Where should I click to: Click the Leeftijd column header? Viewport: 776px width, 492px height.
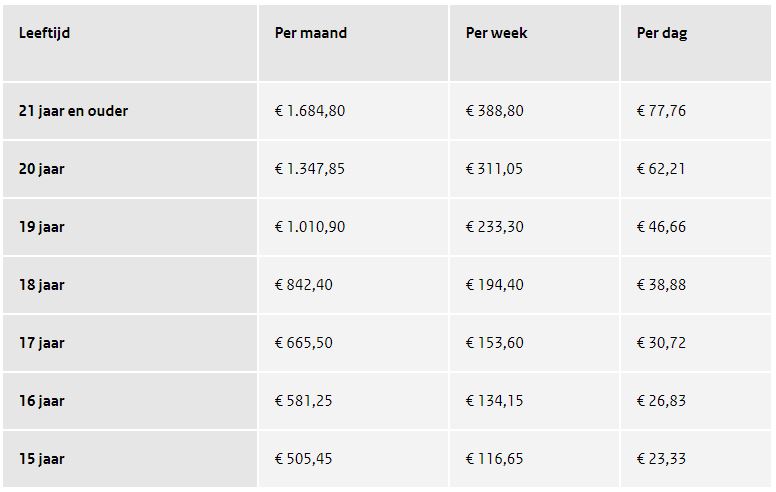[x=45, y=33]
